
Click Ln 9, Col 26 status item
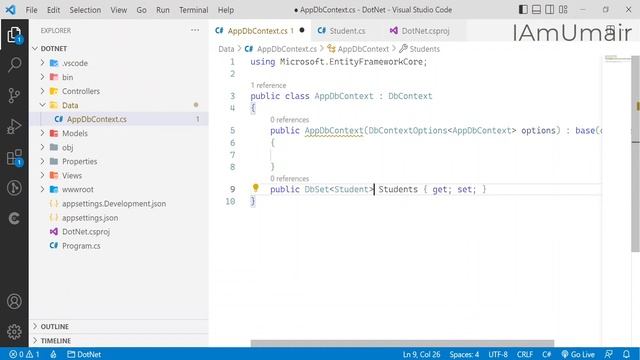click(421, 354)
